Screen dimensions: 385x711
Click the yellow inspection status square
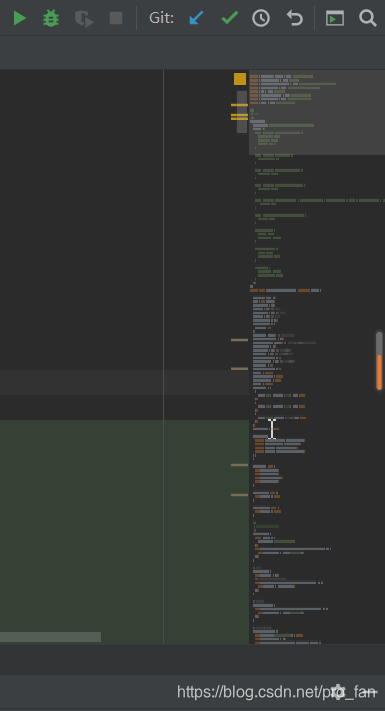point(240,79)
